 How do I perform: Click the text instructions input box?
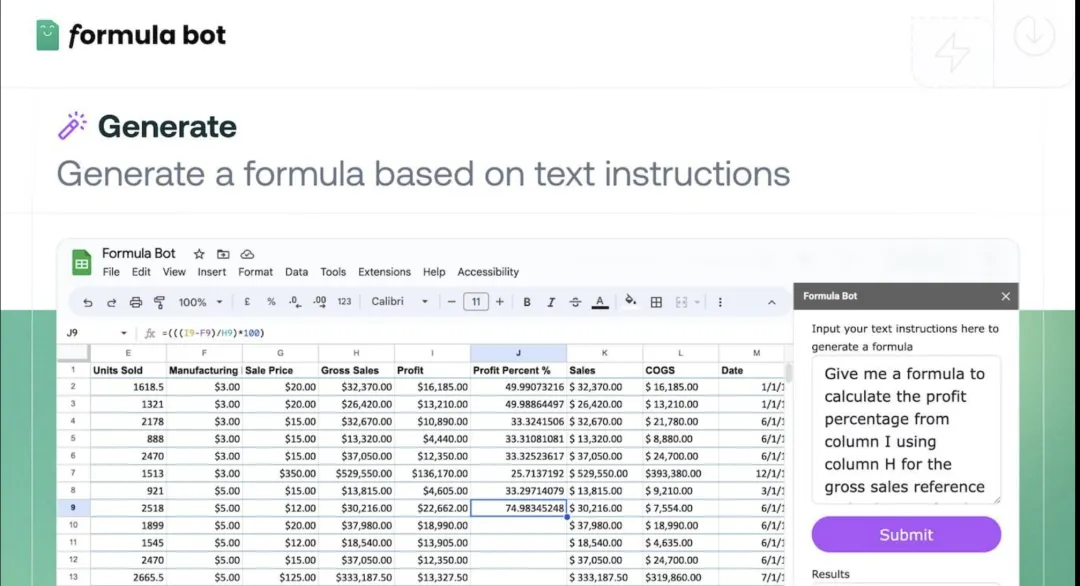click(x=906, y=429)
